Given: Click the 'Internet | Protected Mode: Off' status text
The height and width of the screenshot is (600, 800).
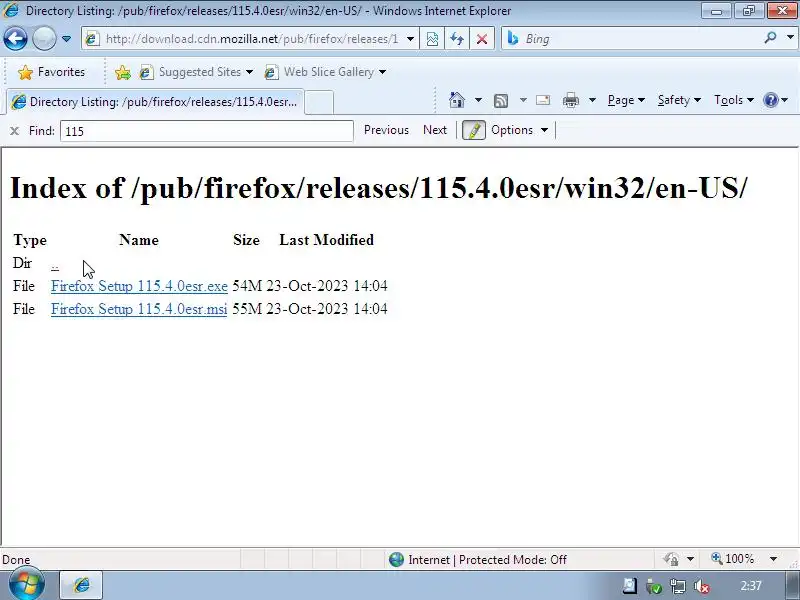Looking at the screenshot, I should (x=487, y=560).
